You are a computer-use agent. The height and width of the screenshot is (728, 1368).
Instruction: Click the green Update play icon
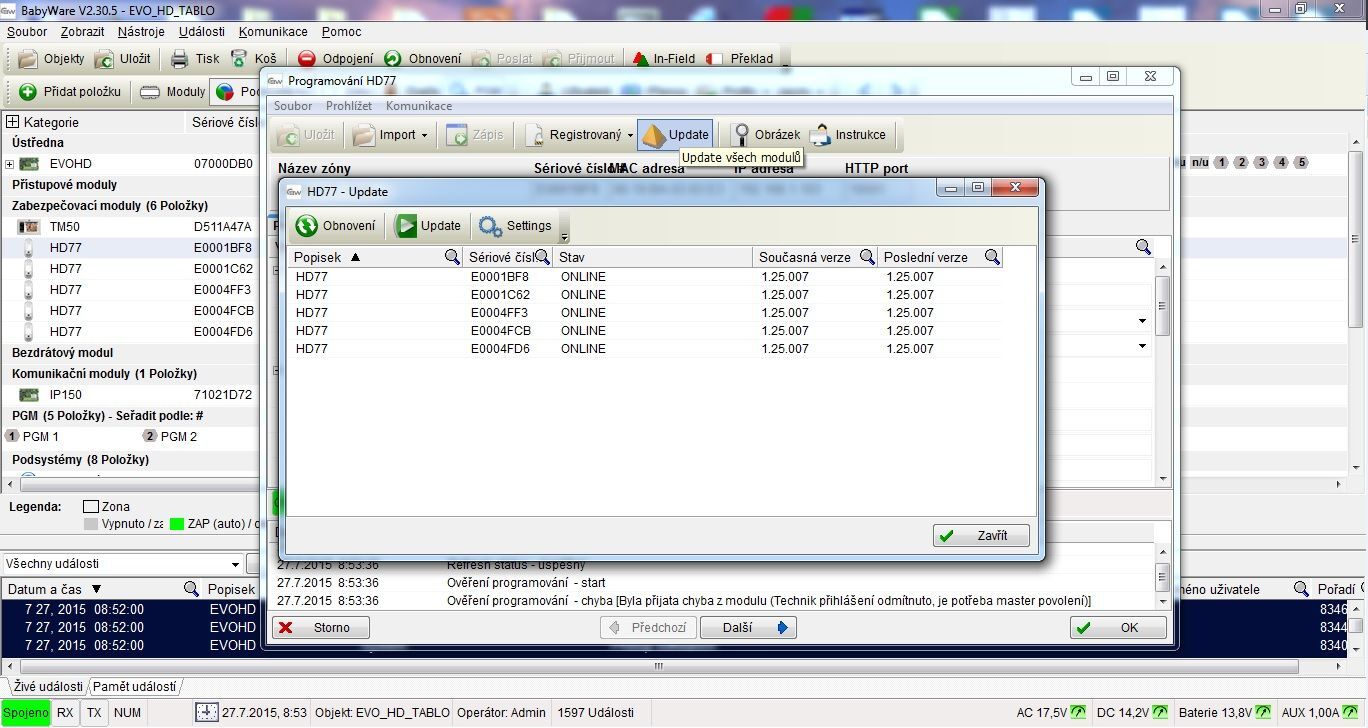coord(406,226)
